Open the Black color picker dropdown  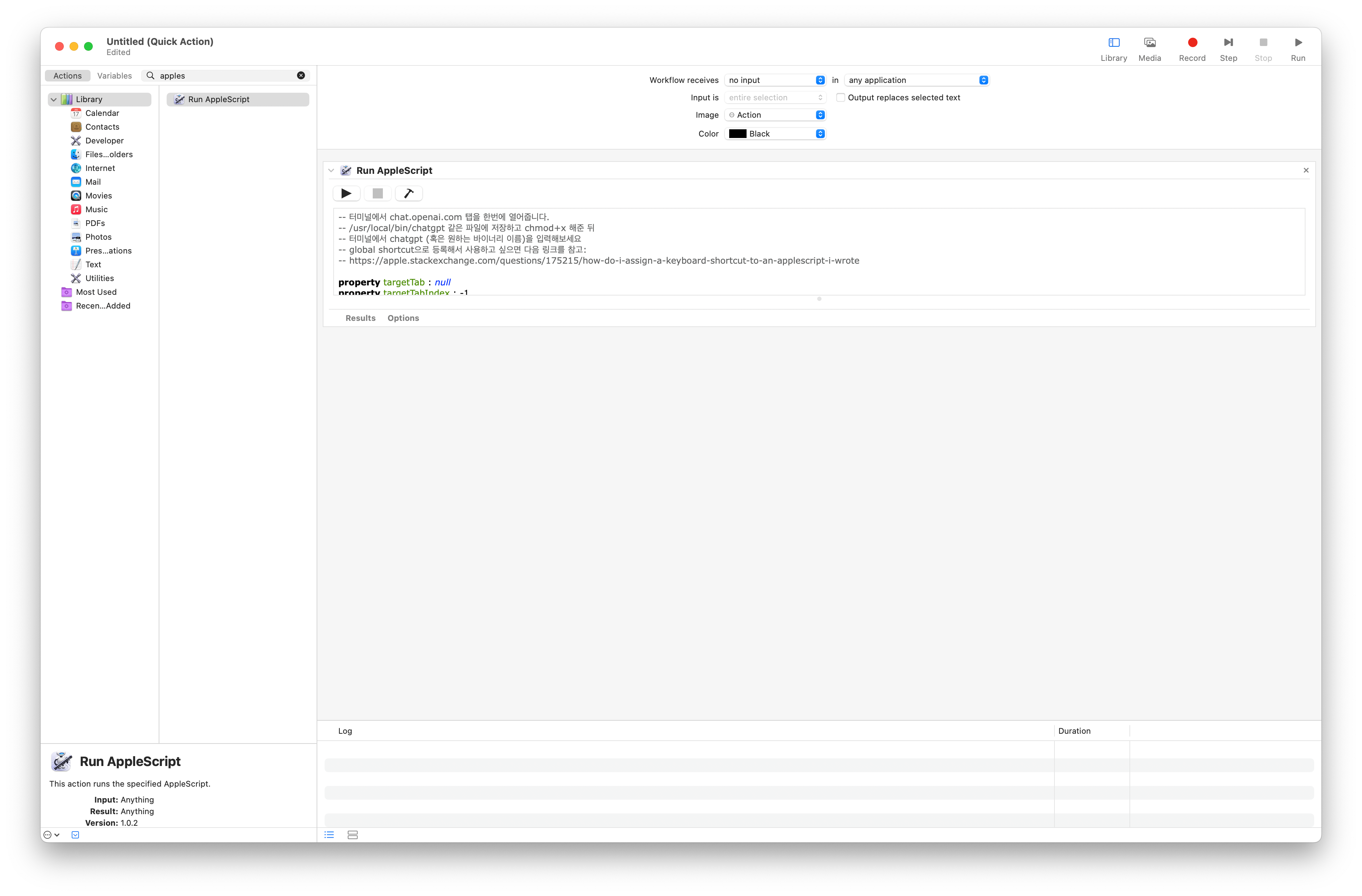coord(820,133)
